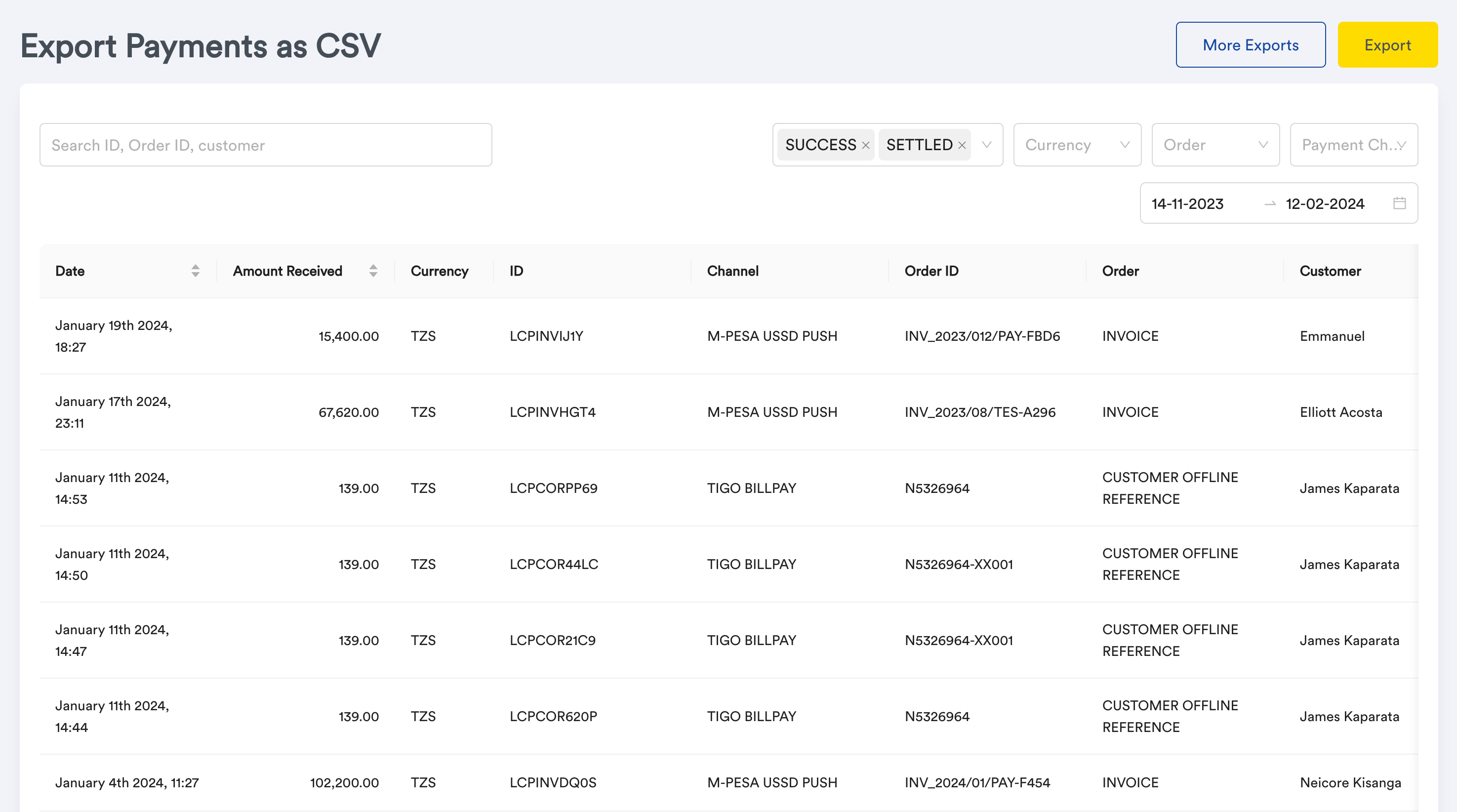Viewport: 1457px width, 812px height.
Task: Expand the status filter dropdown arrow
Action: pyautogui.click(x=986, y=145)
